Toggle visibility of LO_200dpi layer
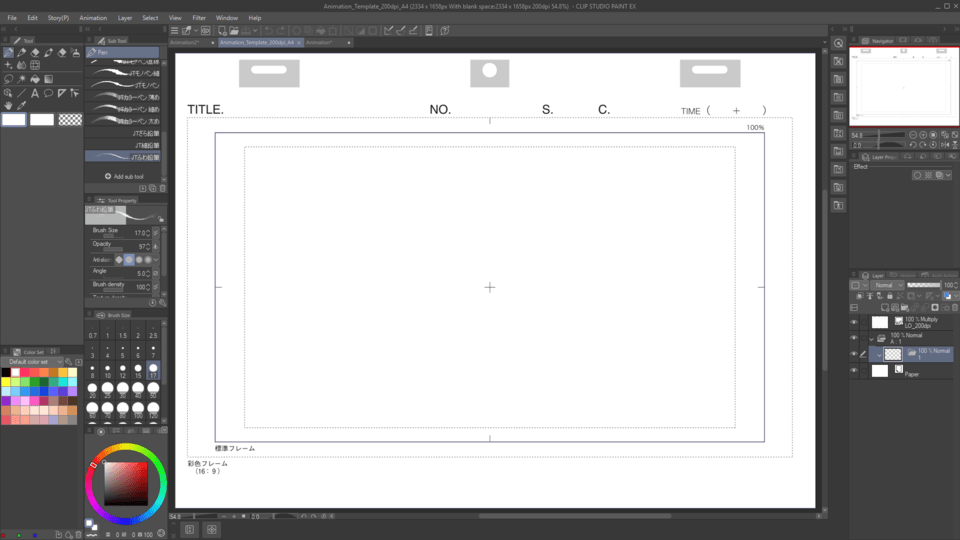 [x=853, y=322]
